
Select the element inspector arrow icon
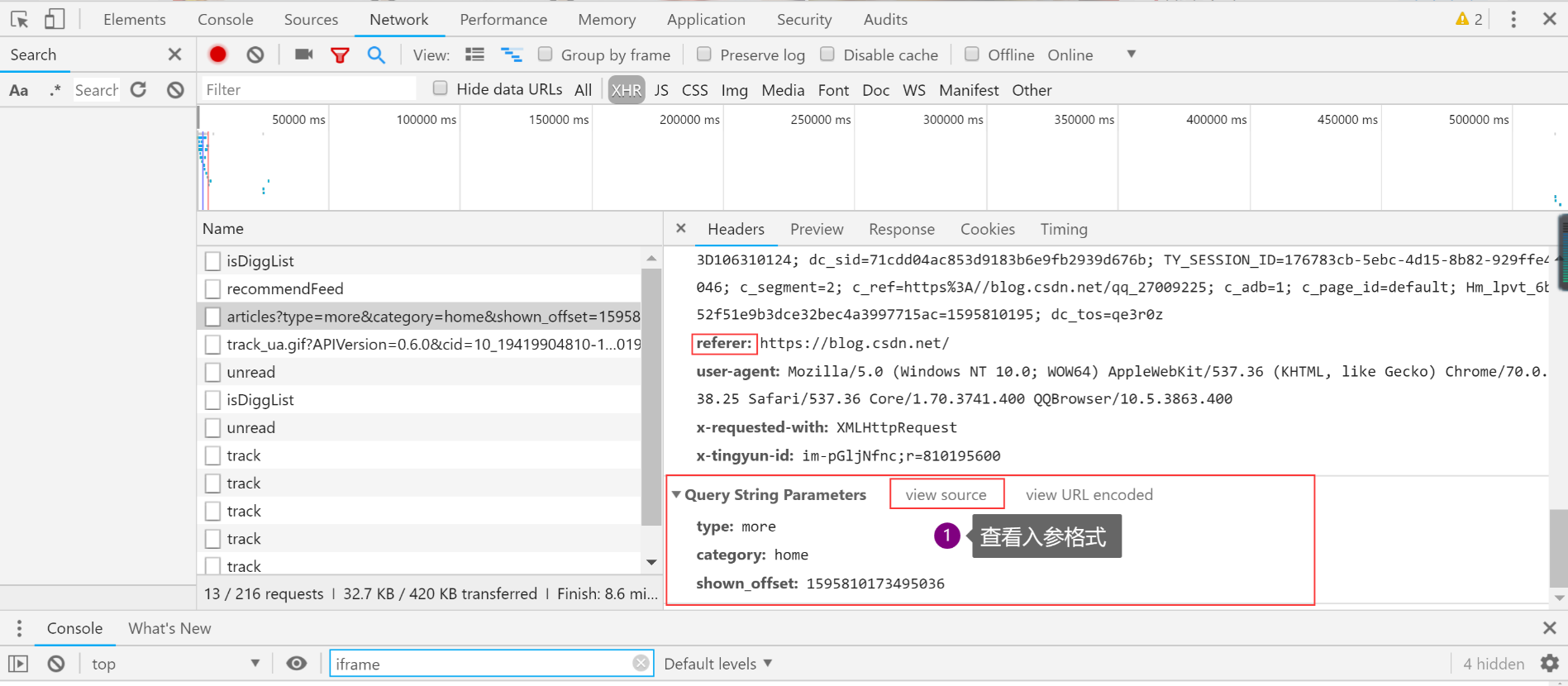pyautogui.click(x=20, y=19)
